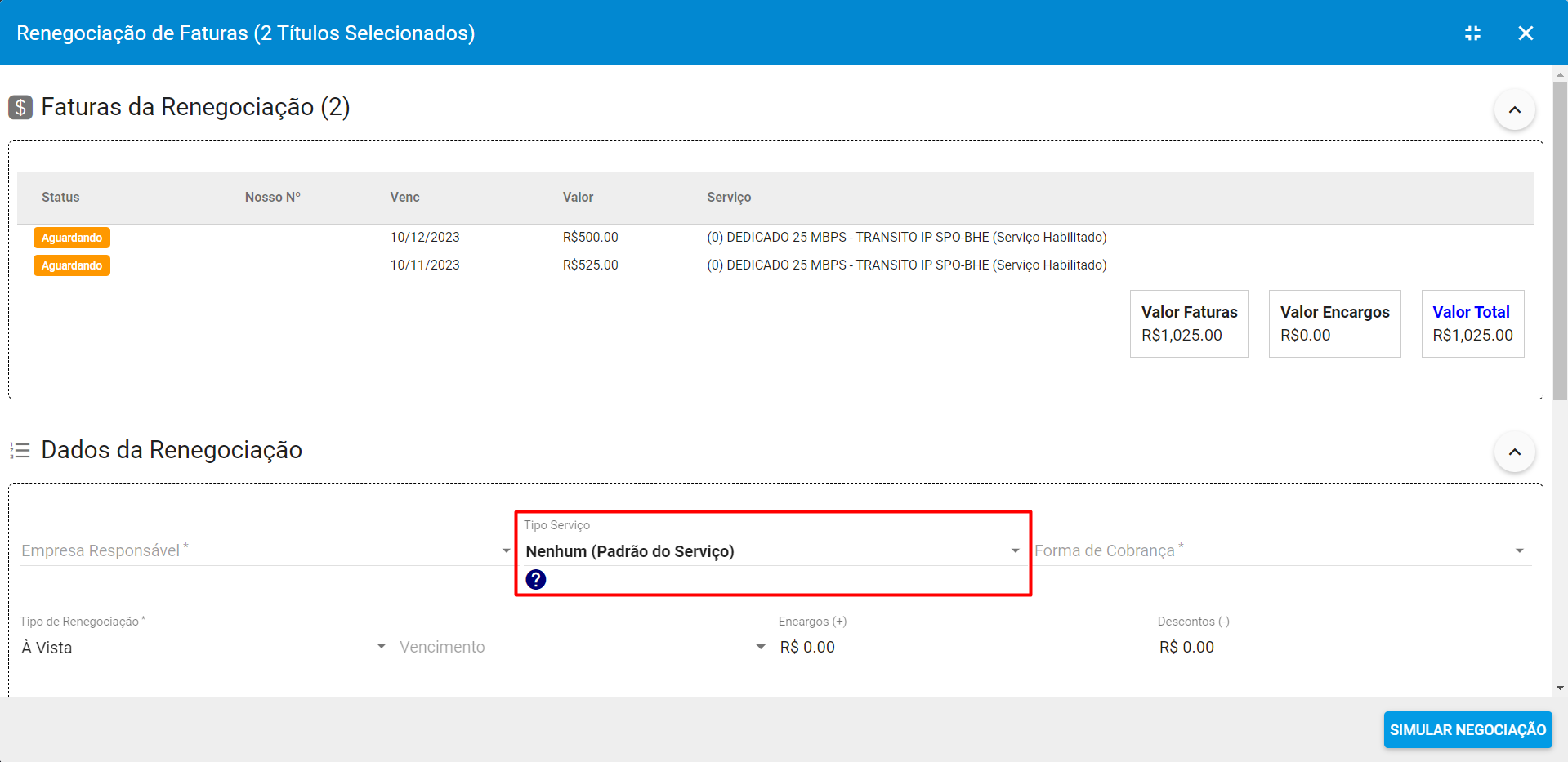Viewport: 1568px width, 762px height.
Task: Click the Status column header
Action: point(60,198)
